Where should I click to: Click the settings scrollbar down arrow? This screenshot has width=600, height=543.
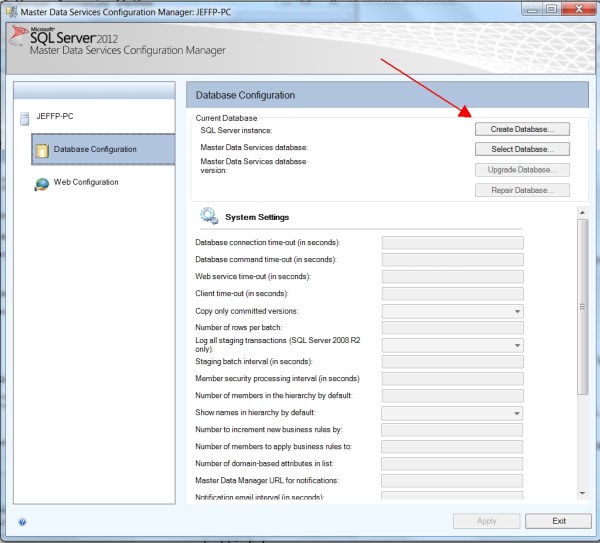(x=582, y=494)
